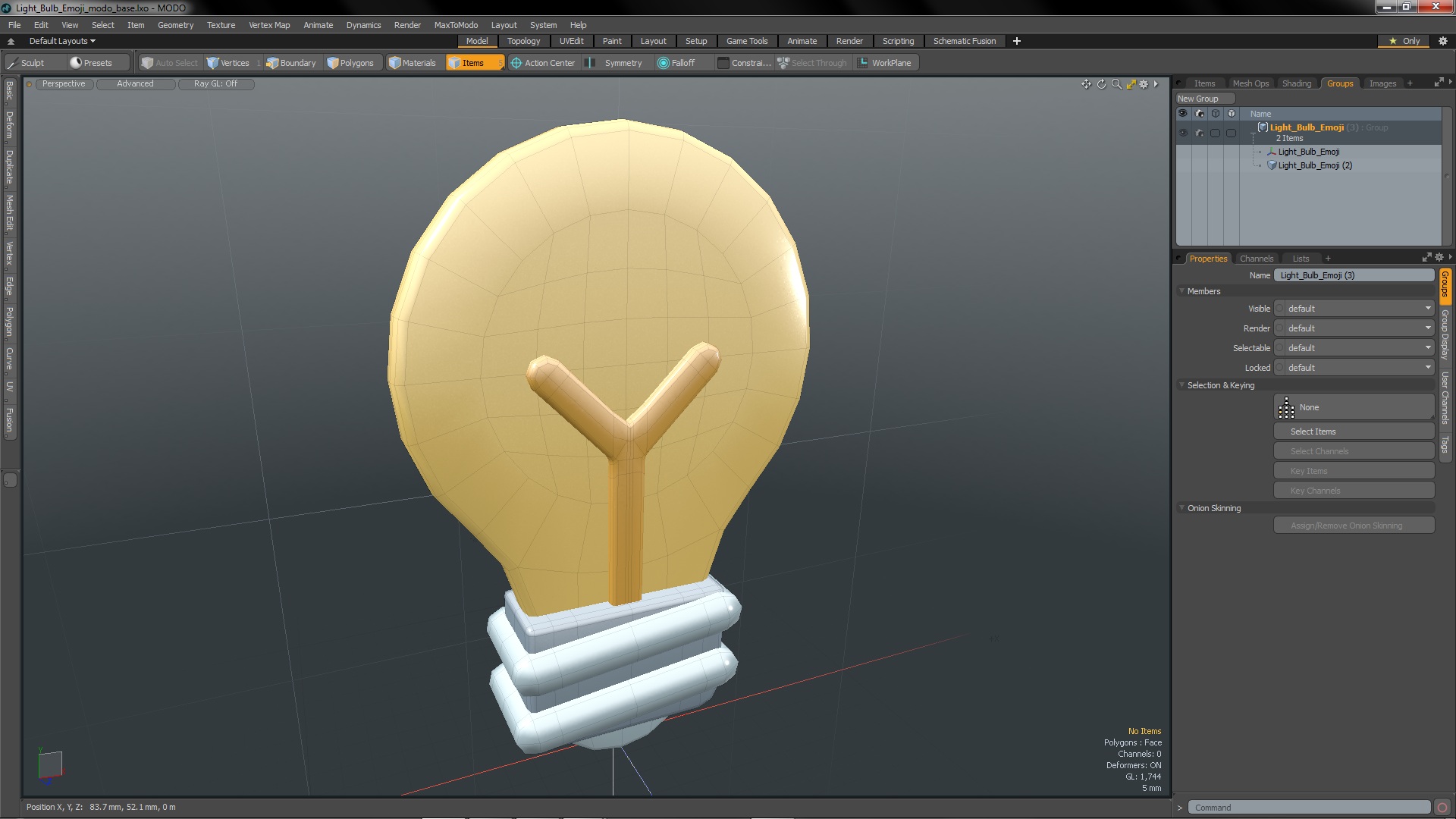Toggle visibility eye of Light_Bulb_Emoji group
This screenshot has width=1456, height=819.
click(x=1182, y=133)
